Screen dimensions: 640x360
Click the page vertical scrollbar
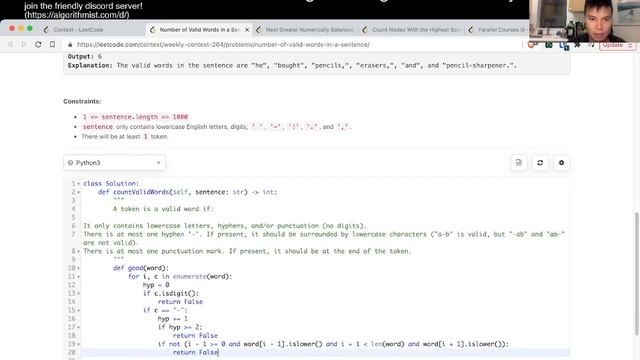point(637,273)
